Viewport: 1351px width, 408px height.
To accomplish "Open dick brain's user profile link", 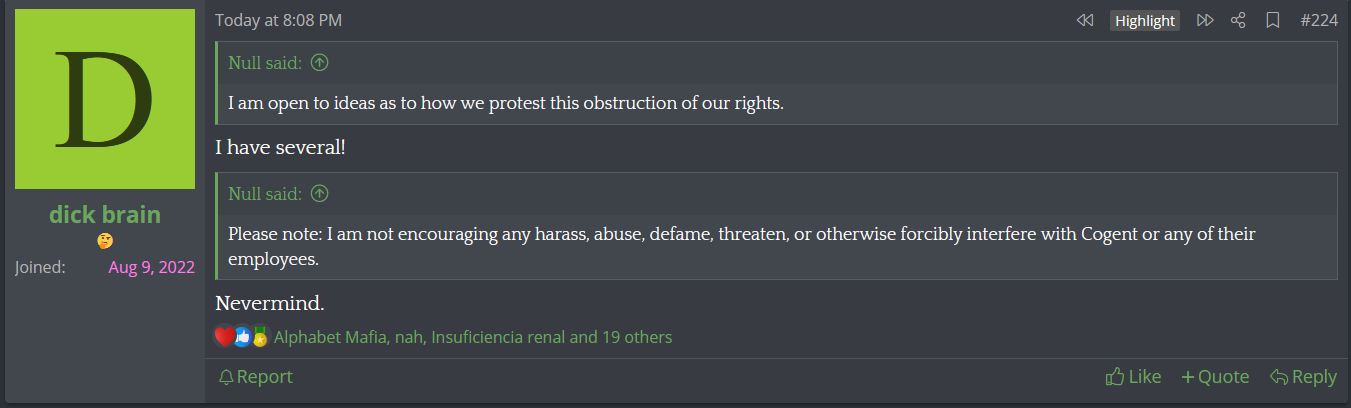I will pos(105,215).
